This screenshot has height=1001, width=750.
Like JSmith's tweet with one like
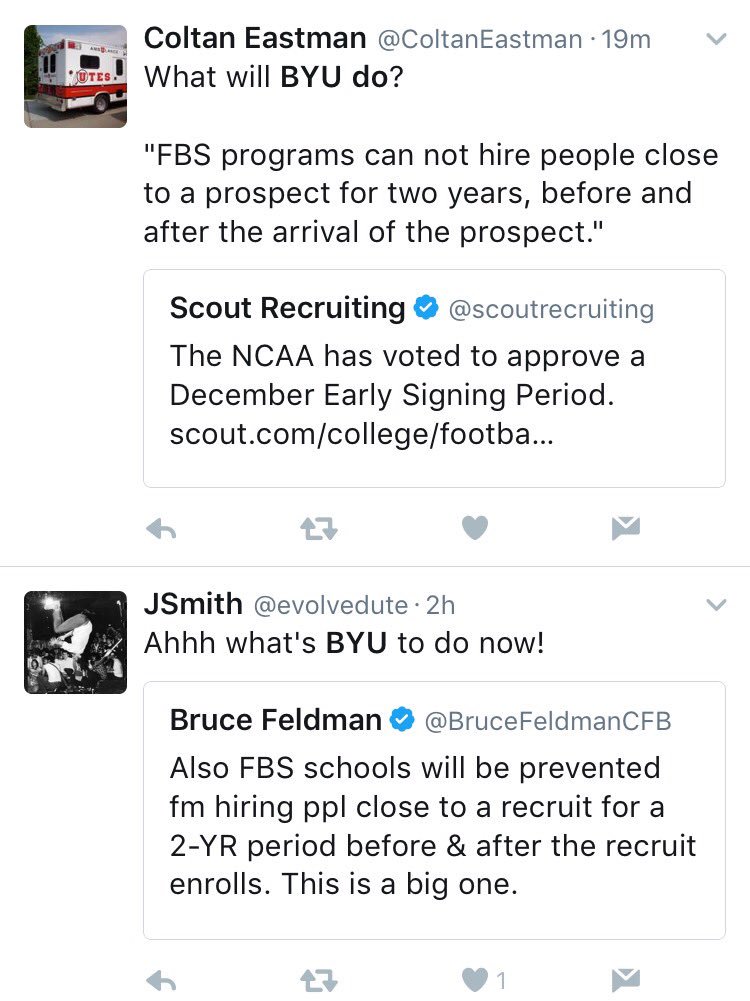tap(475, 979)
